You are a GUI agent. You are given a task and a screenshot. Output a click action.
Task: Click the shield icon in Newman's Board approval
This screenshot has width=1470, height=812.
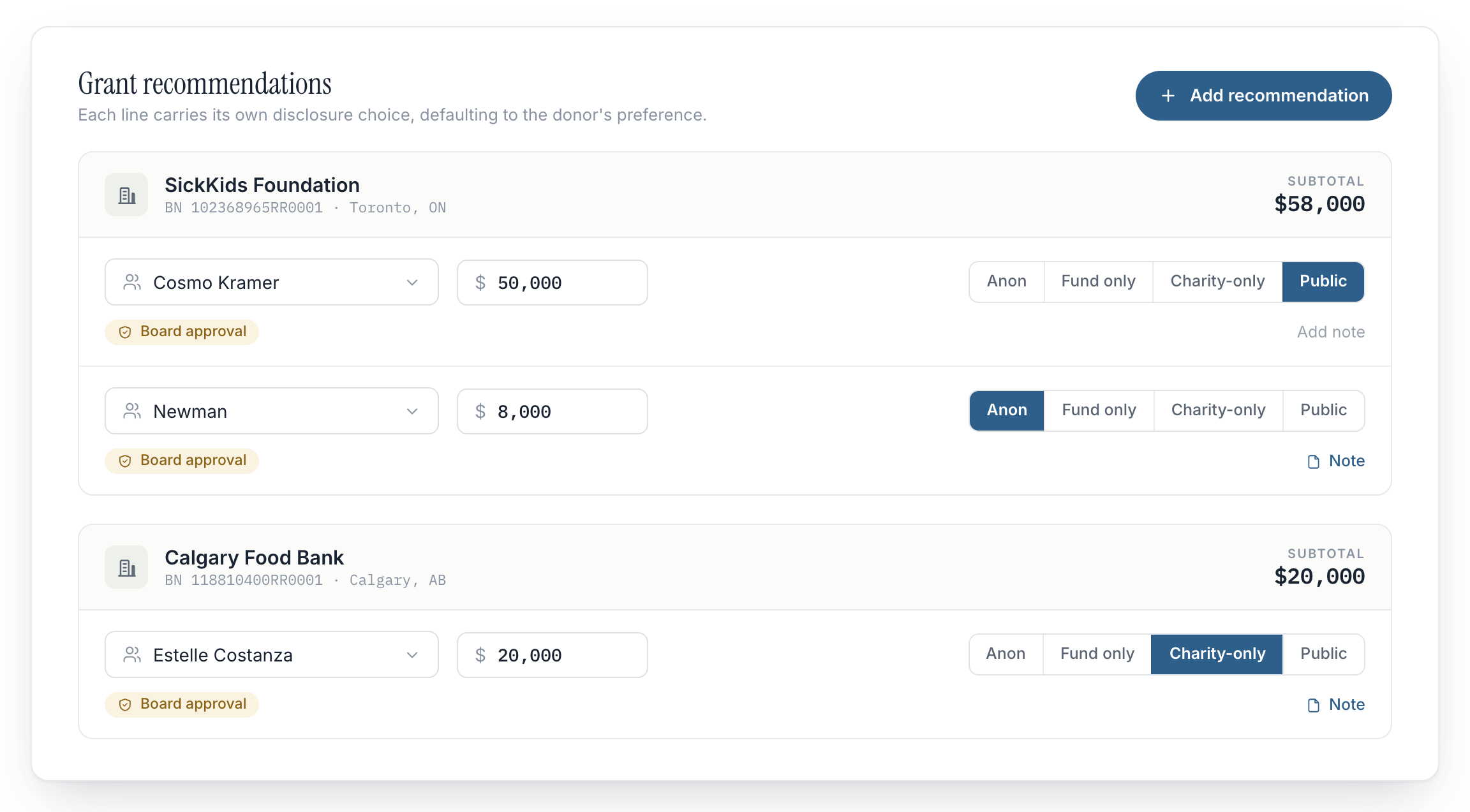click(x=125, y=461)
